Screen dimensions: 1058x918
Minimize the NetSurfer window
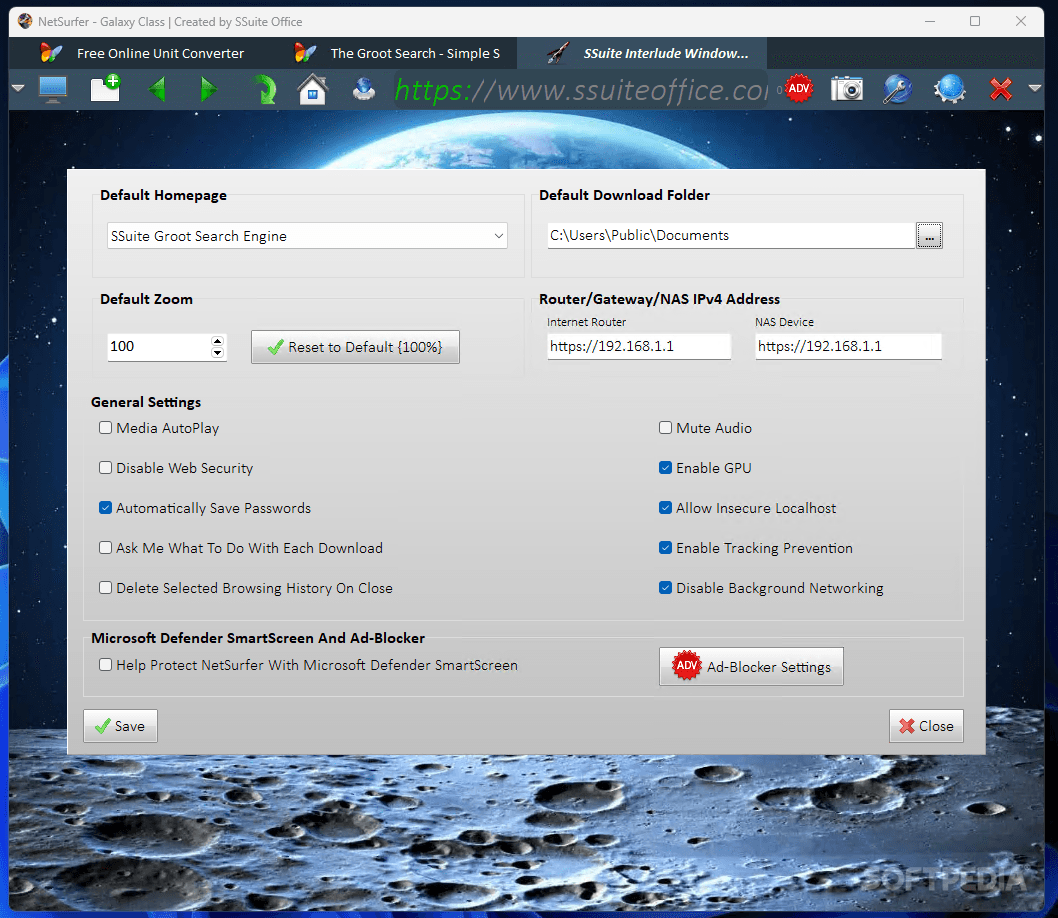[930, 22]
